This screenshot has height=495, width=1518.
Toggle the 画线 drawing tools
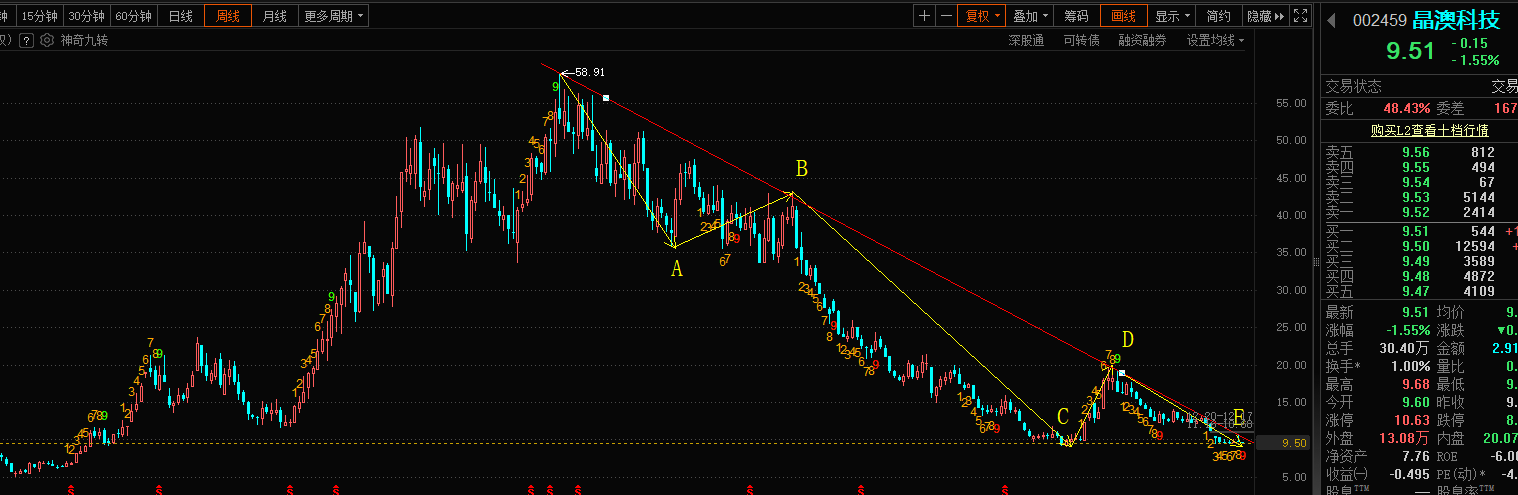coord(1124,16)
